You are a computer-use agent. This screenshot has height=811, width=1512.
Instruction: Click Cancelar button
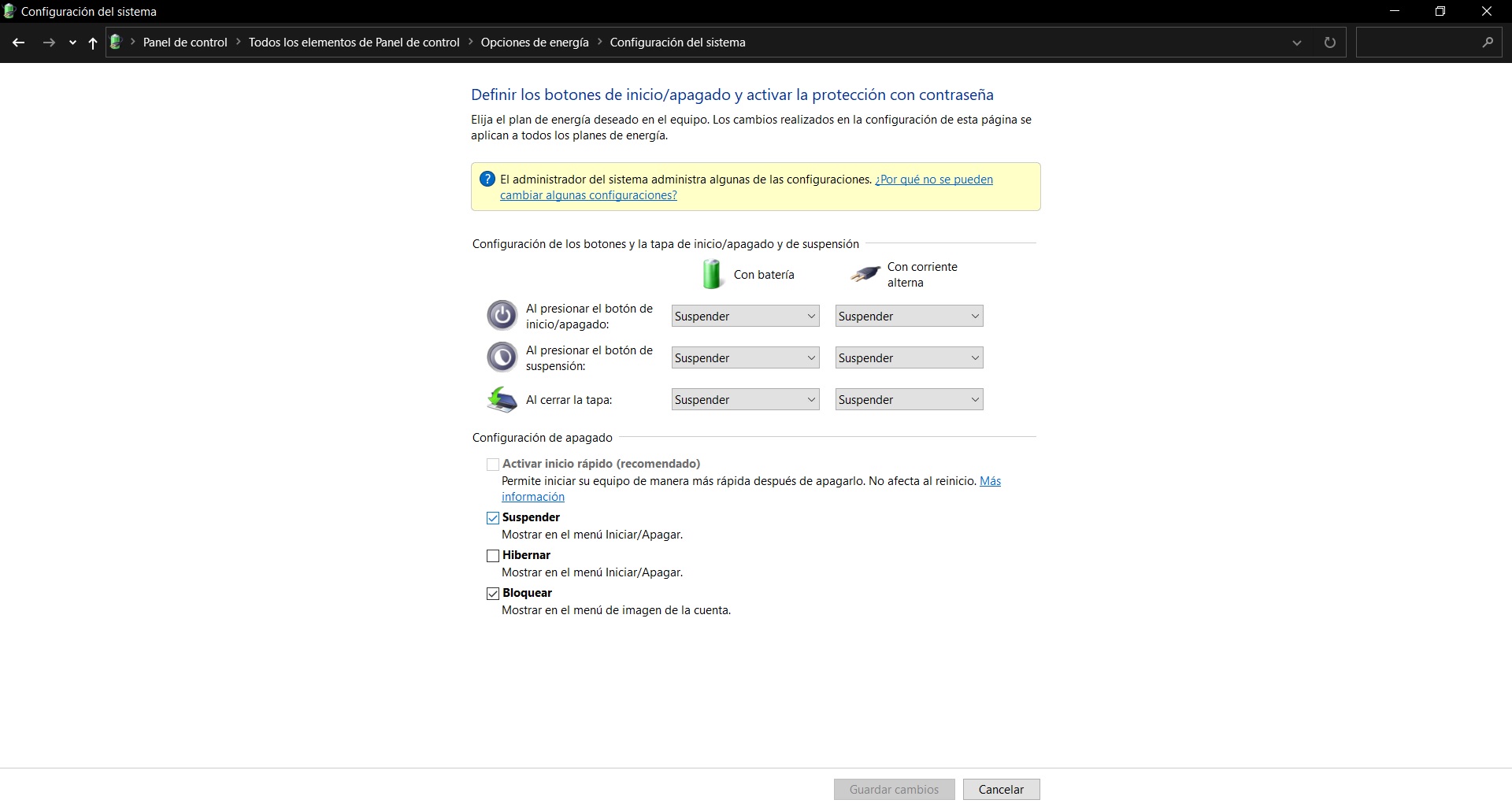tap(1002, 790)
